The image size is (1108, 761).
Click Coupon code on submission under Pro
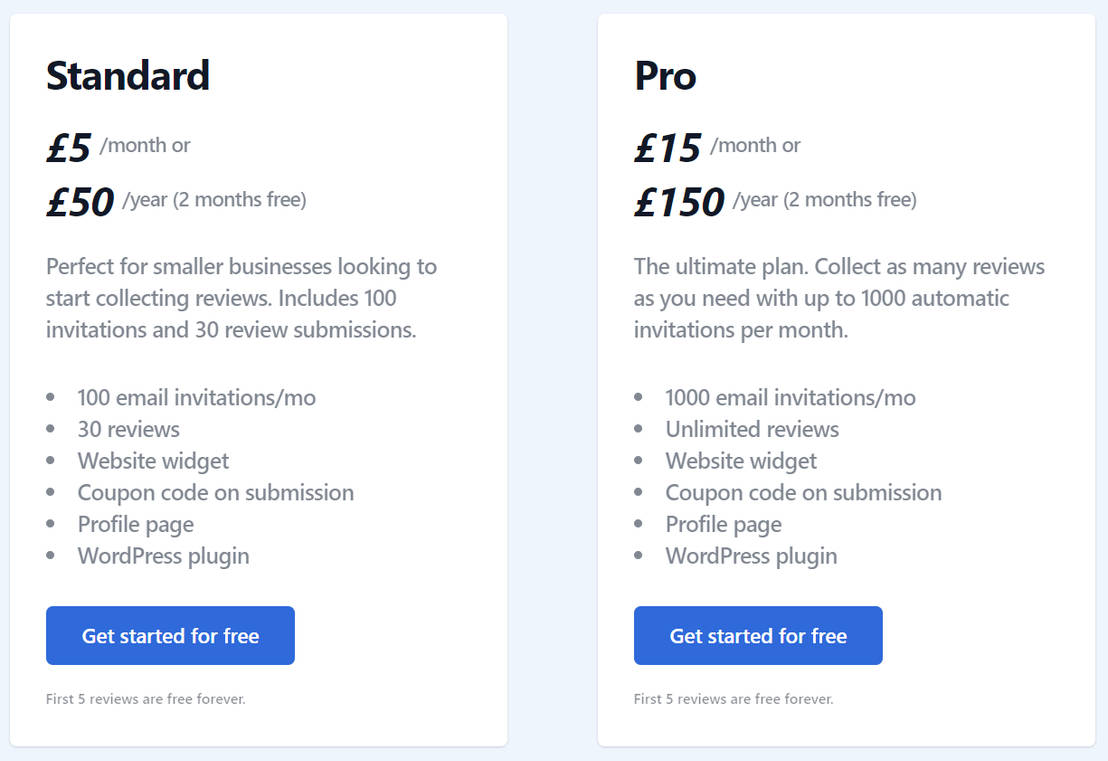[803, 493]
